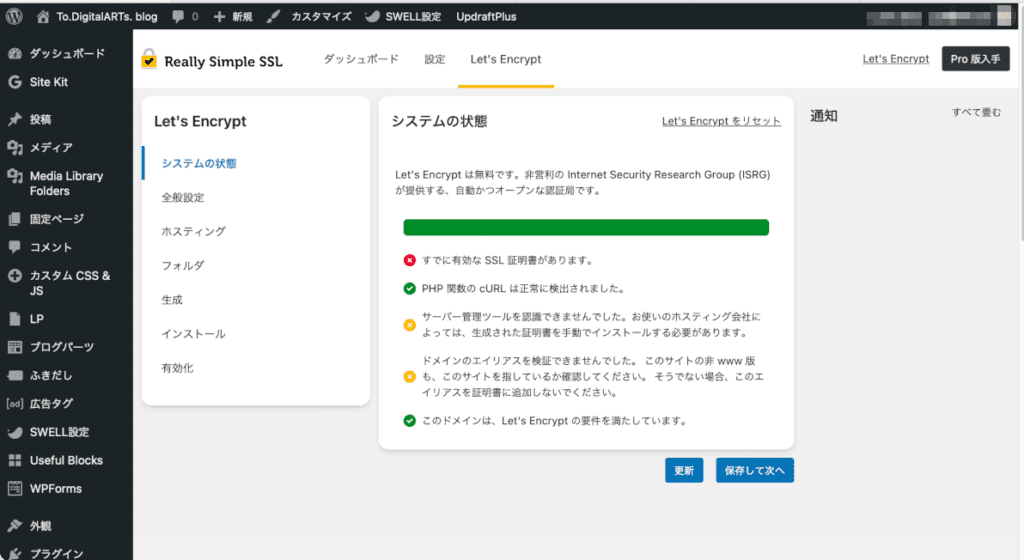Open カスタマイズ in the admin bar
1024x560 pixels.
click(309, 16)
